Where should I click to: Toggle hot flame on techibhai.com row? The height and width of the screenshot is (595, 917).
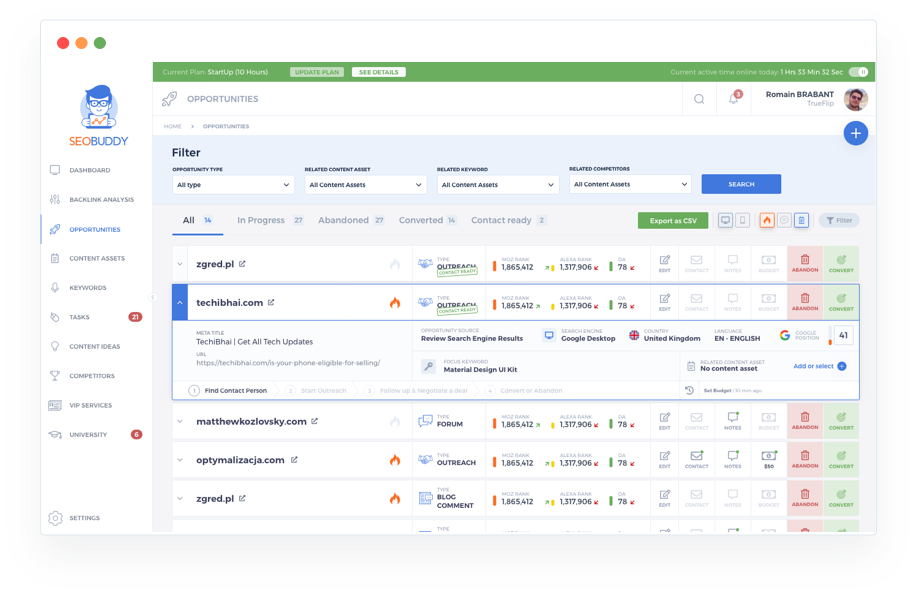(x=395, y=302)
